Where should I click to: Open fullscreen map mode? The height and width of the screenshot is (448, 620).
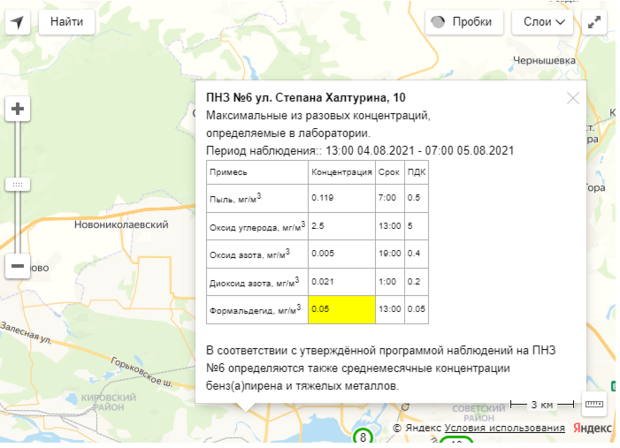[x=597, y=21]
